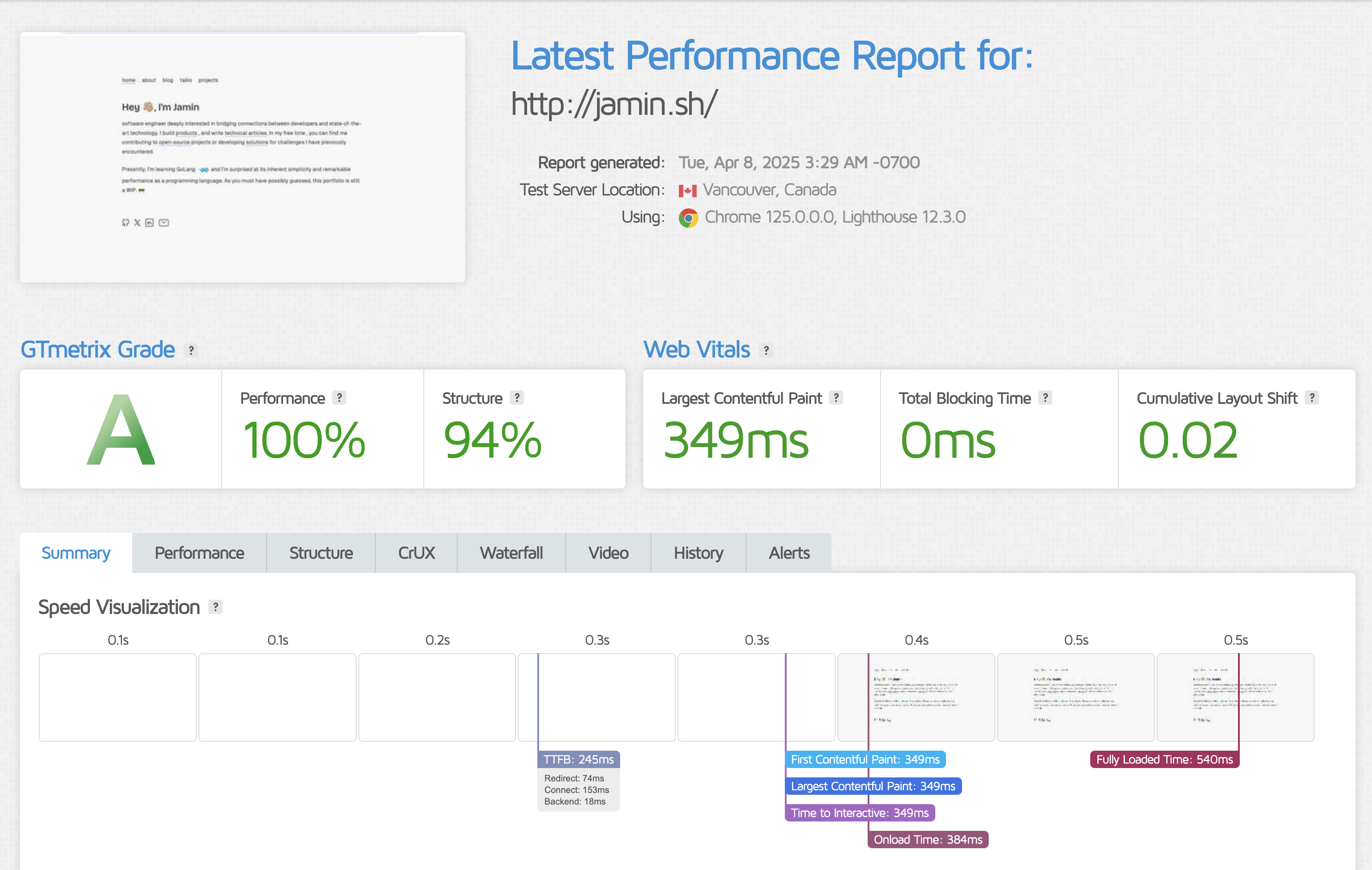Open the Structure tab
This screenshot has width=1372, height=870.
point(321,553)
